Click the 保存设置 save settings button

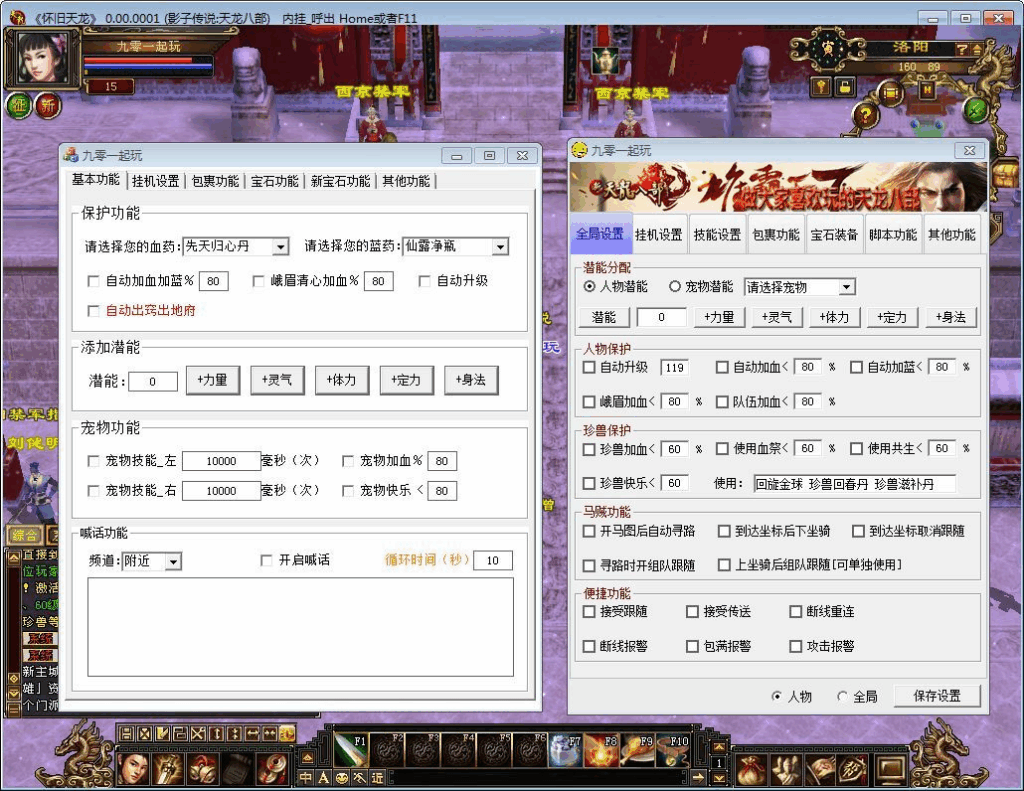tap(936, 695)
